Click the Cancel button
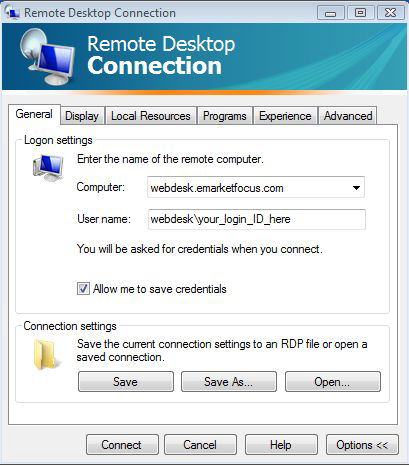Image resolution: width=409 pixels, height=467 pixels. 200,445
